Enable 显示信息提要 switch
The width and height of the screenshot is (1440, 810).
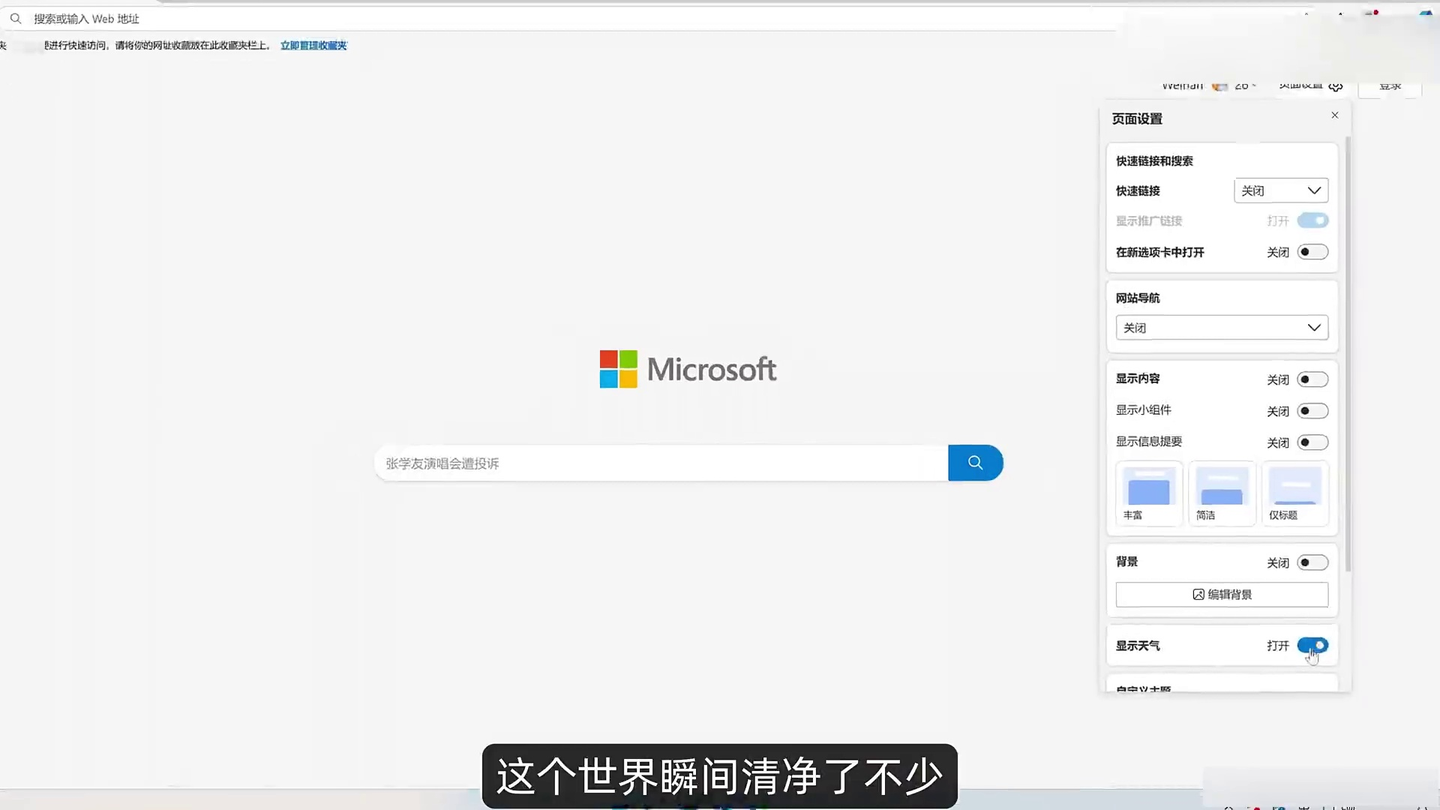pyautogui.click(x=1312, y=442)
